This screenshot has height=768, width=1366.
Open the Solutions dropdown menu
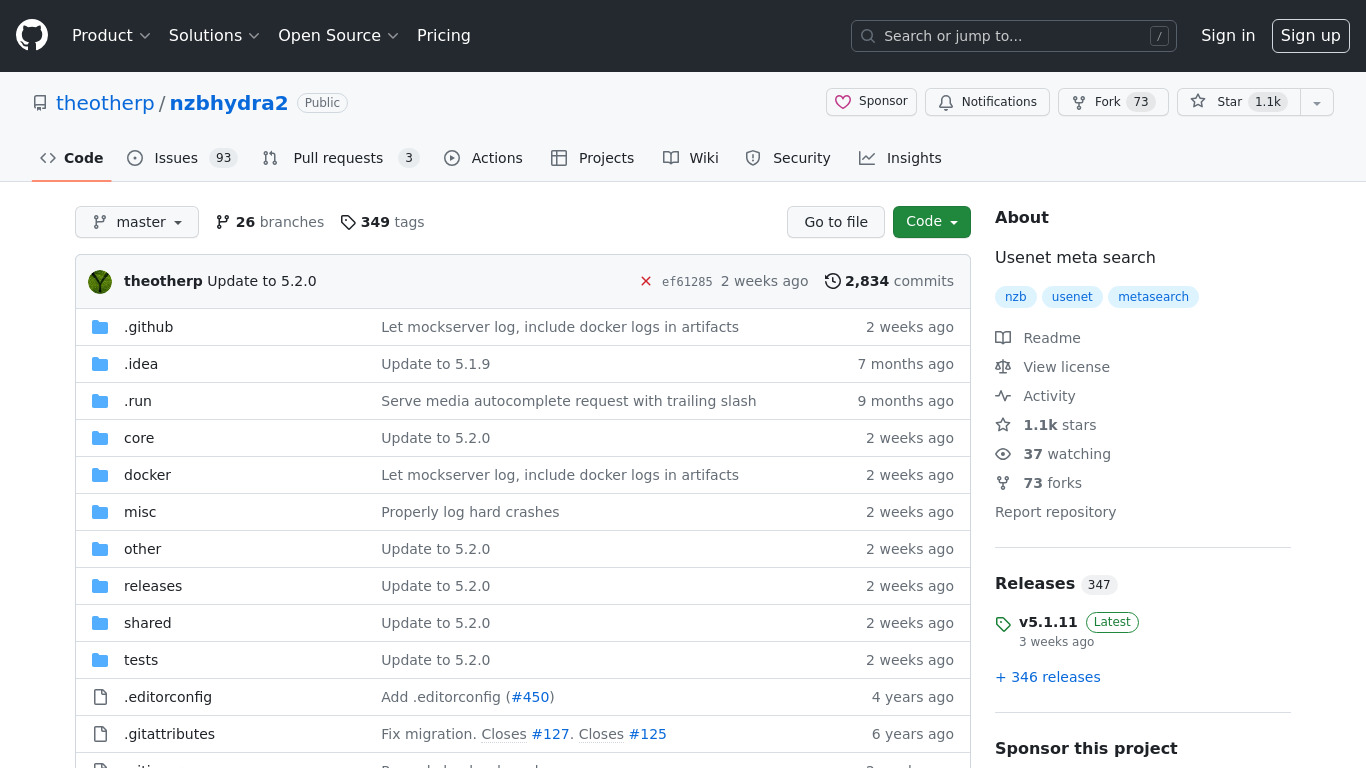pyautogui.click(x=214, y=35)
